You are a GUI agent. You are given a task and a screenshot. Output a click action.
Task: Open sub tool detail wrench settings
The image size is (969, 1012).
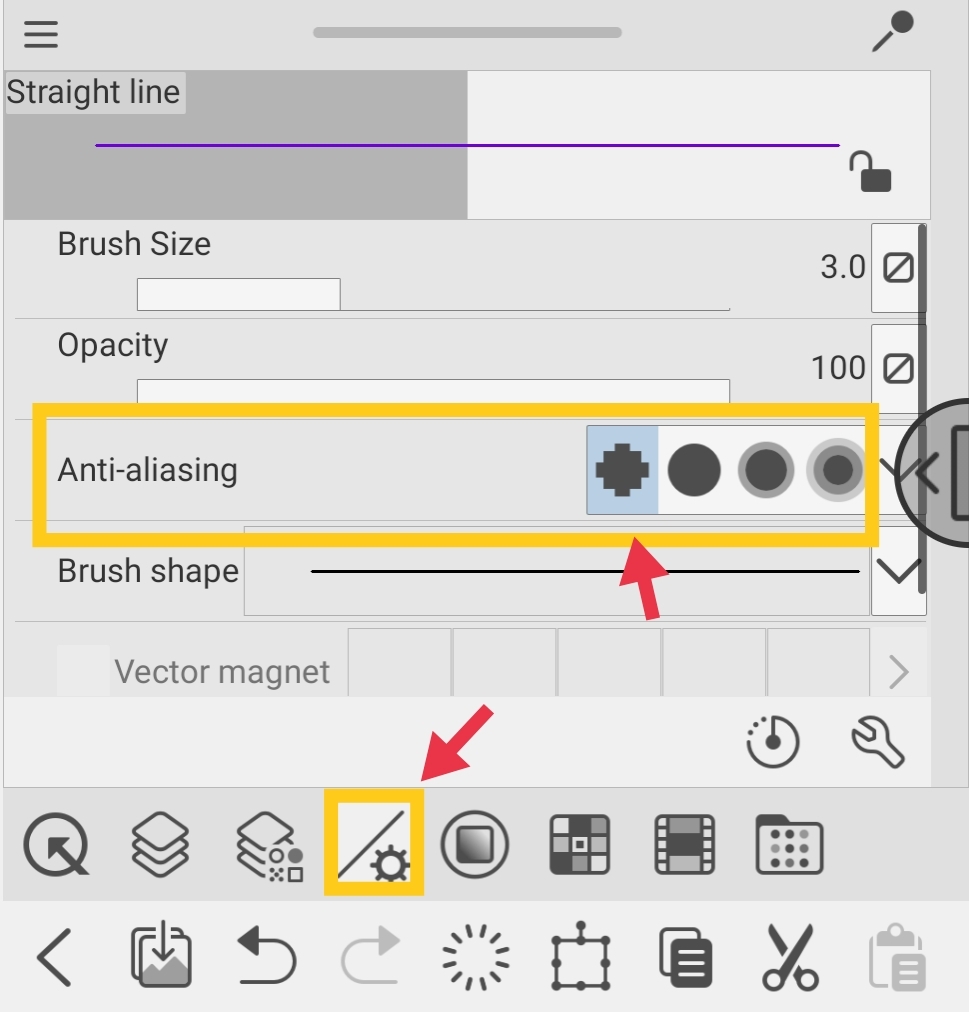[x=878, y=742]
